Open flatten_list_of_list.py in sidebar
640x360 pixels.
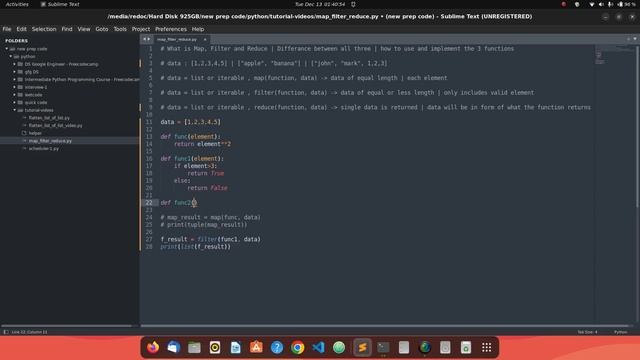click(49, 118)
